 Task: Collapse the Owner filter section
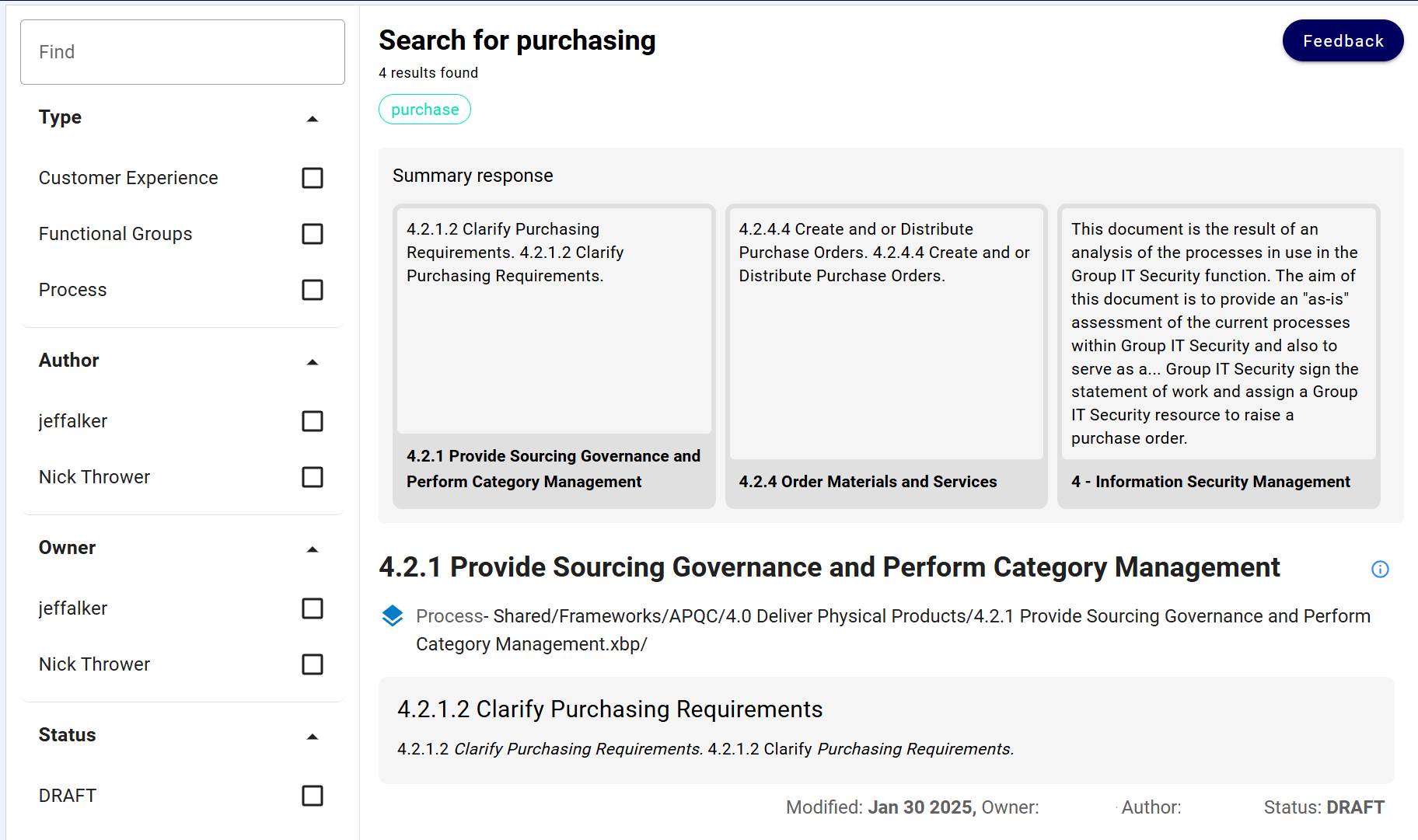coord(313,549)
